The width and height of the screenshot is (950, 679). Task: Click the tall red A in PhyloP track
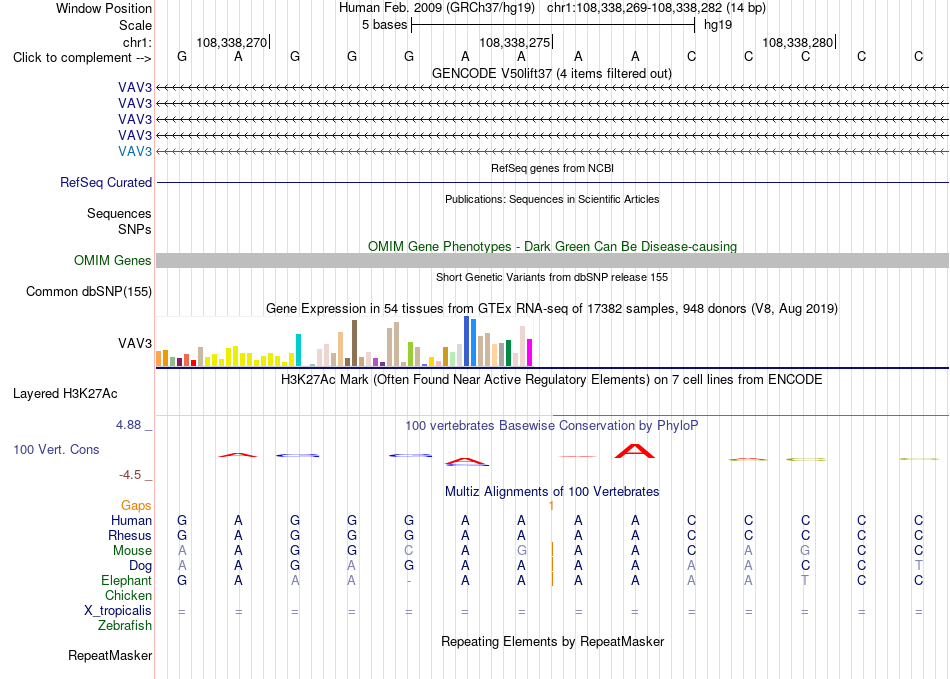coord(634,451)
